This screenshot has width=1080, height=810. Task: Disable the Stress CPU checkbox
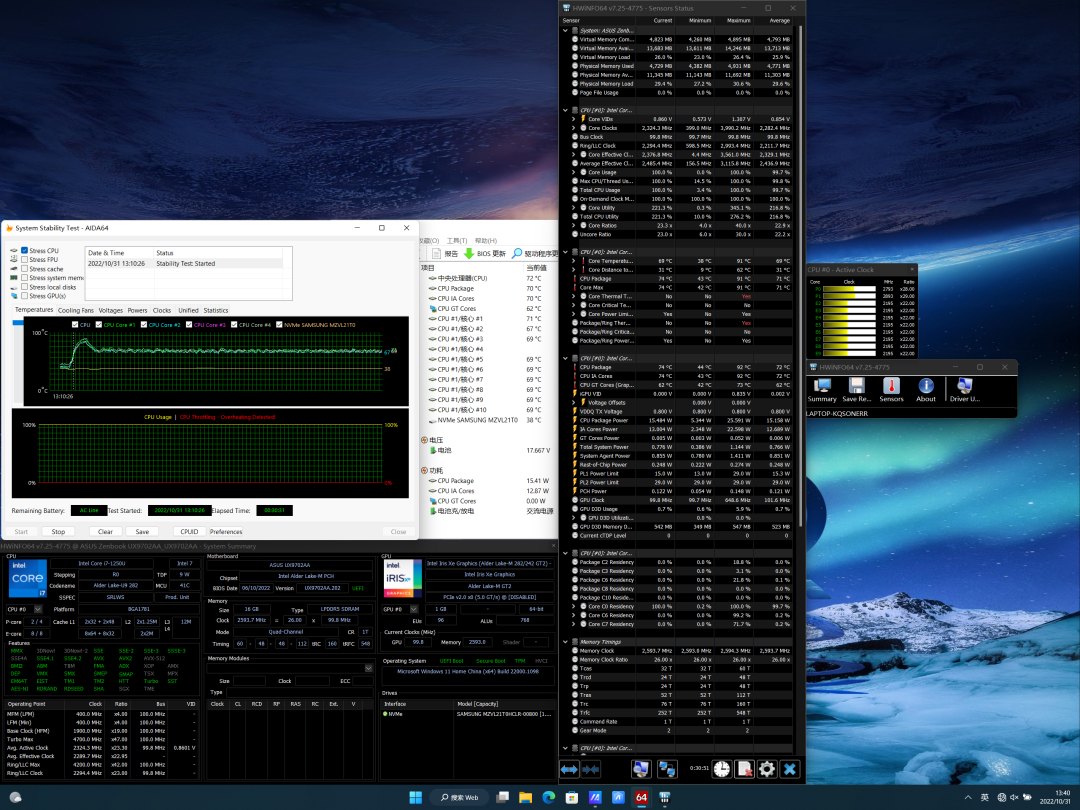25,250
